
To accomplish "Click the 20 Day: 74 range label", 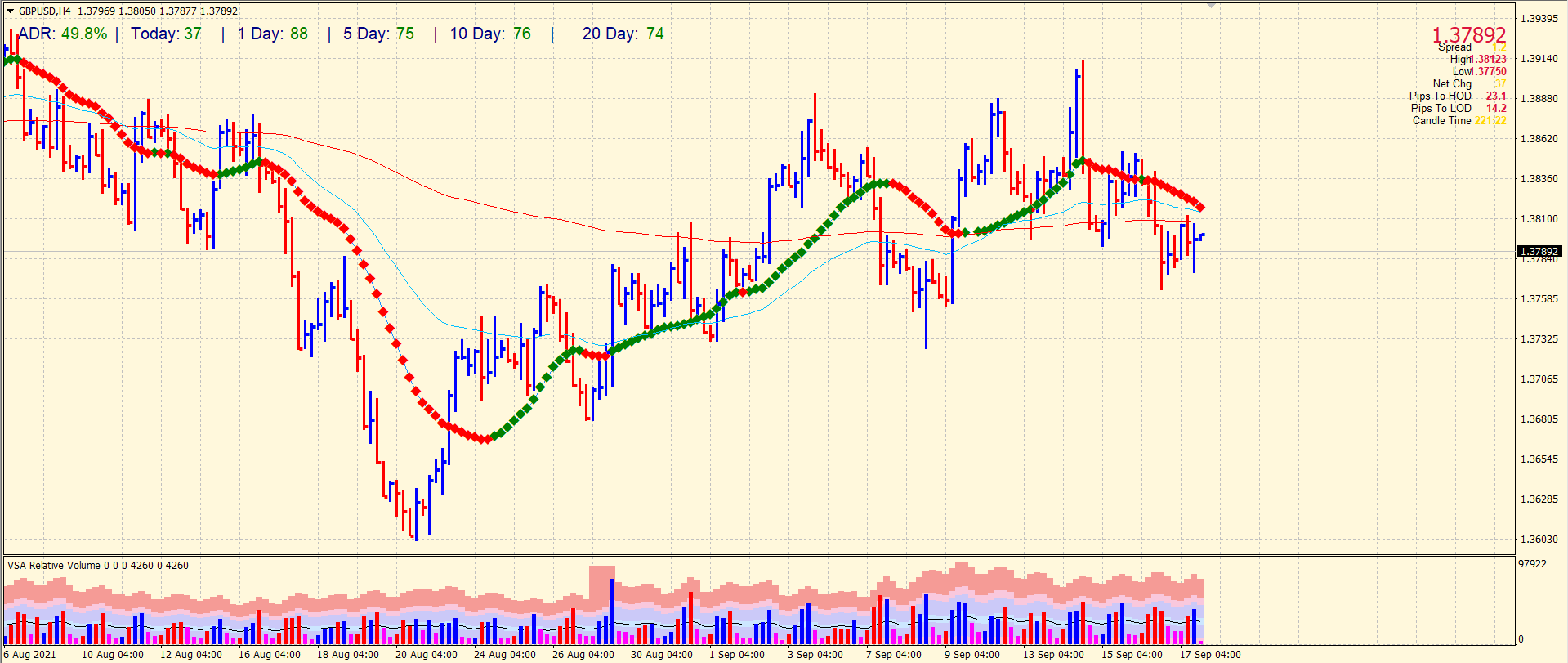I will point(623,34).
